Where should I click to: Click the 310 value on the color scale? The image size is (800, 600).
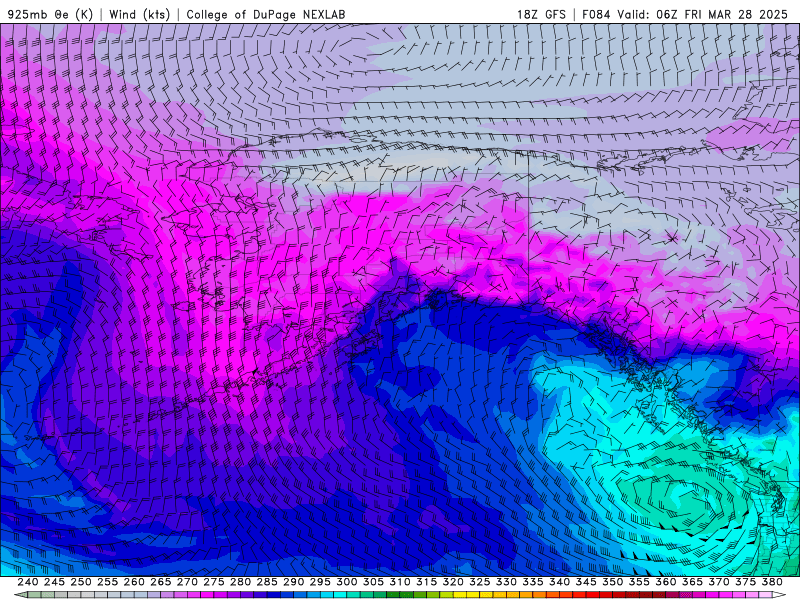tap(400, 582)
